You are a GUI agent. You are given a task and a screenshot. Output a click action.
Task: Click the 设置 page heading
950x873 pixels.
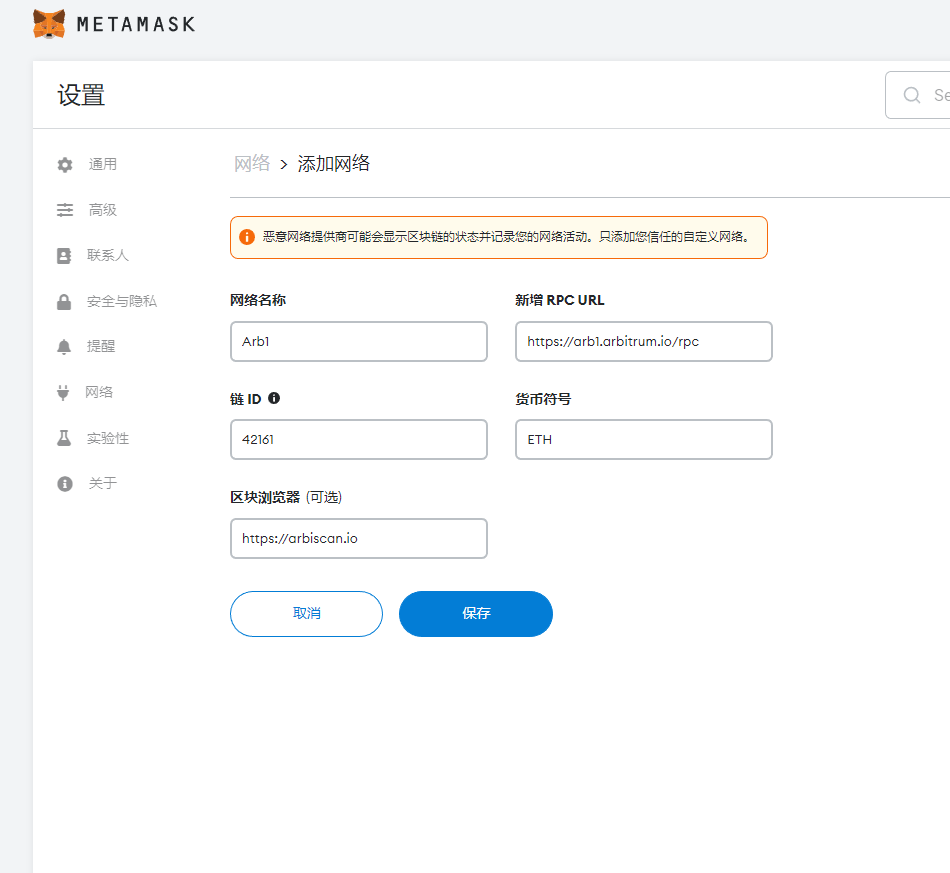click(81, 95)
